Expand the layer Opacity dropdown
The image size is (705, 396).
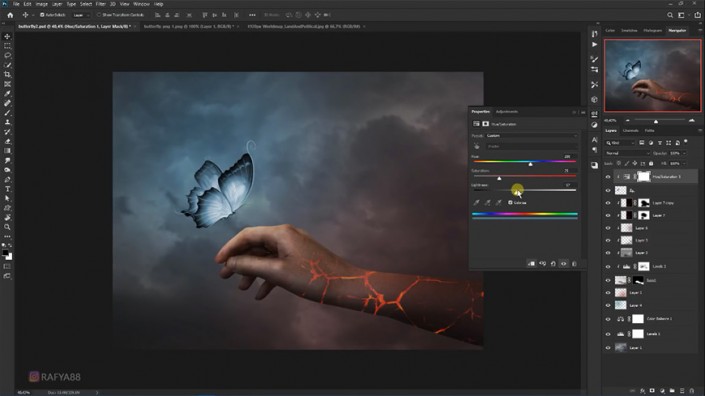tap(677, 153)
